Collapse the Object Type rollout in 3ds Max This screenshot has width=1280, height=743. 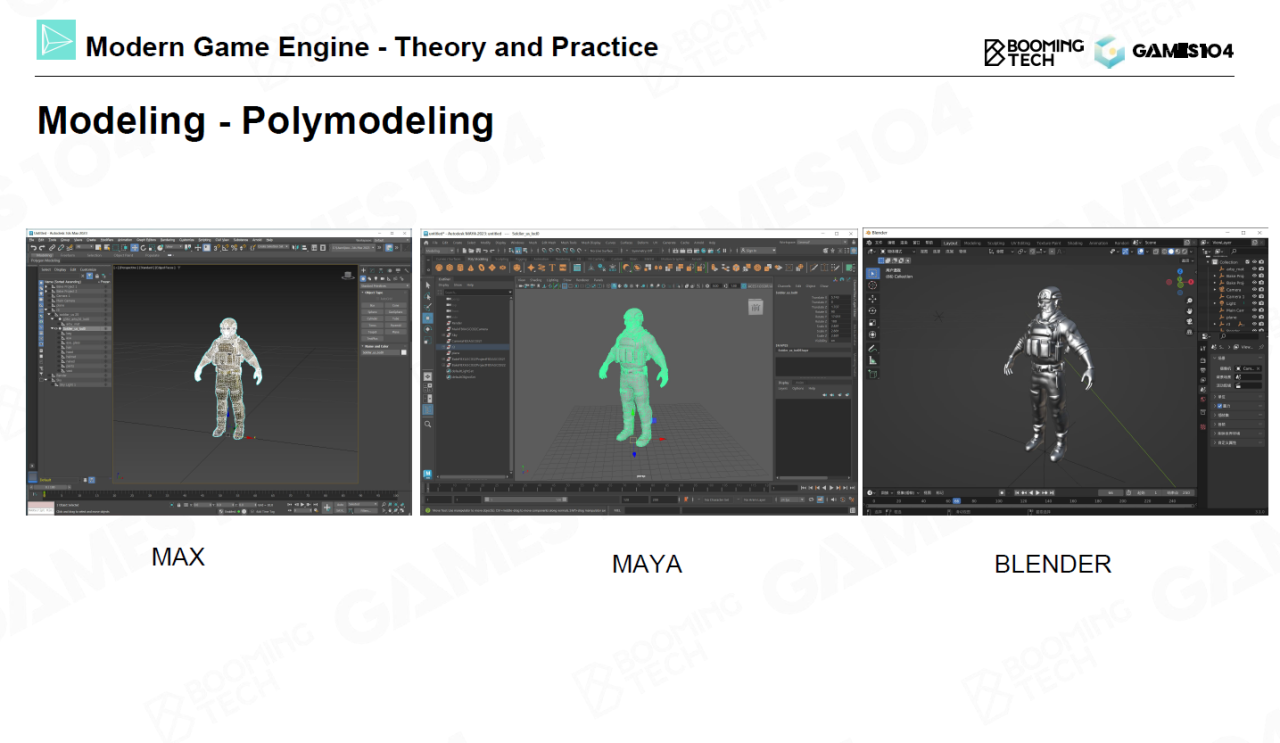[x=364, y=293]
